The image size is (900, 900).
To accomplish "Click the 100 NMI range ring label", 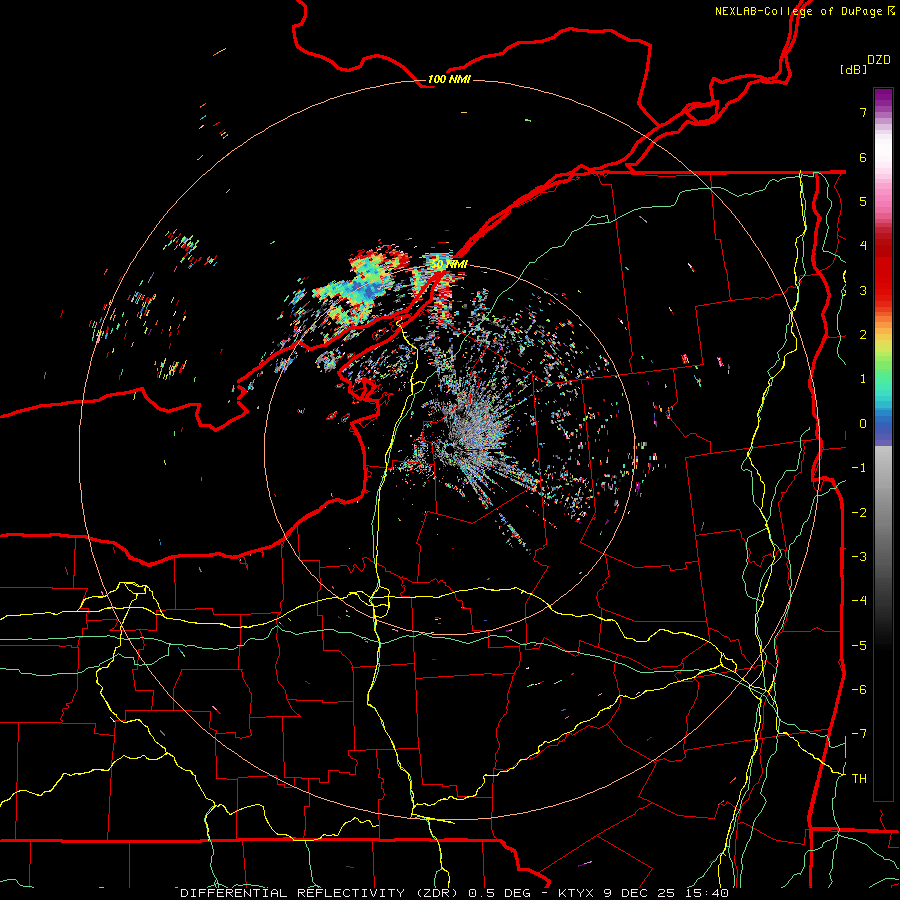I will tap(449, 79).
